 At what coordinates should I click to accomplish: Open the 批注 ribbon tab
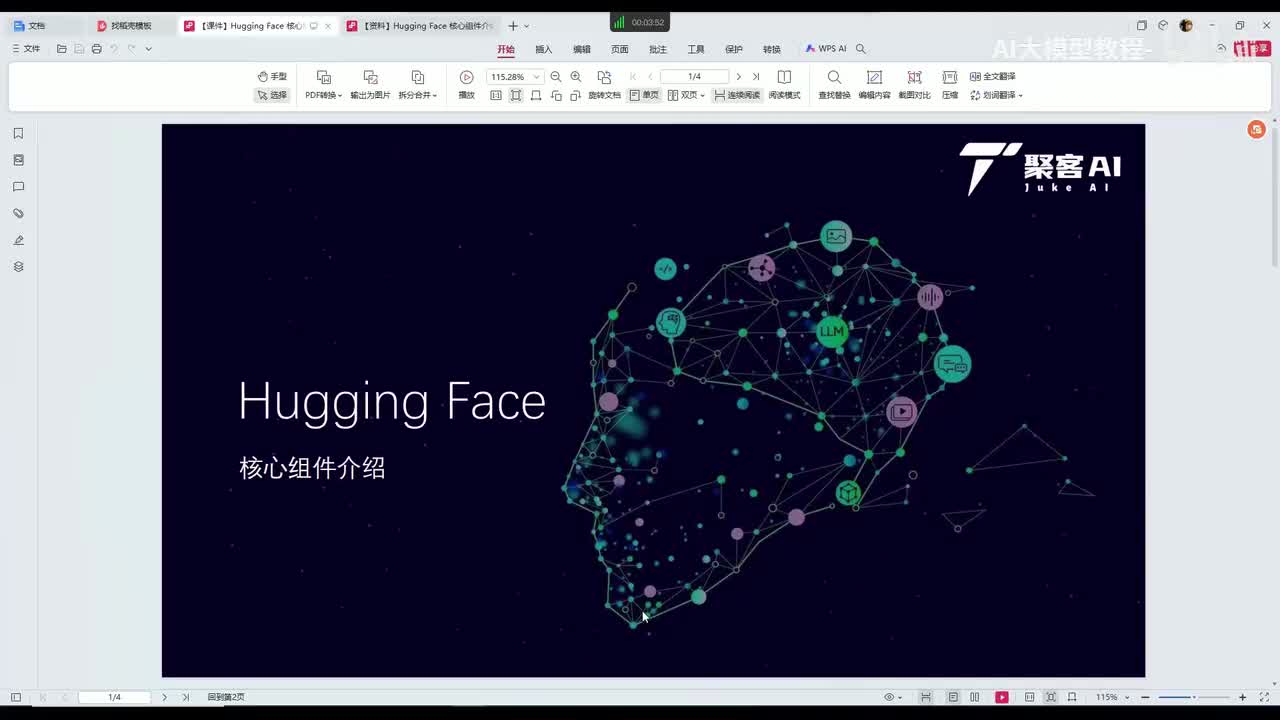[658, 49]
